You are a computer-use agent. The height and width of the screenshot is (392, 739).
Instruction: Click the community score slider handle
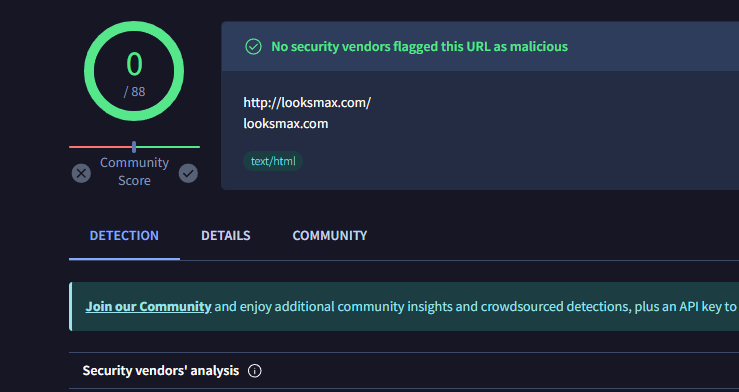point(134,147)
